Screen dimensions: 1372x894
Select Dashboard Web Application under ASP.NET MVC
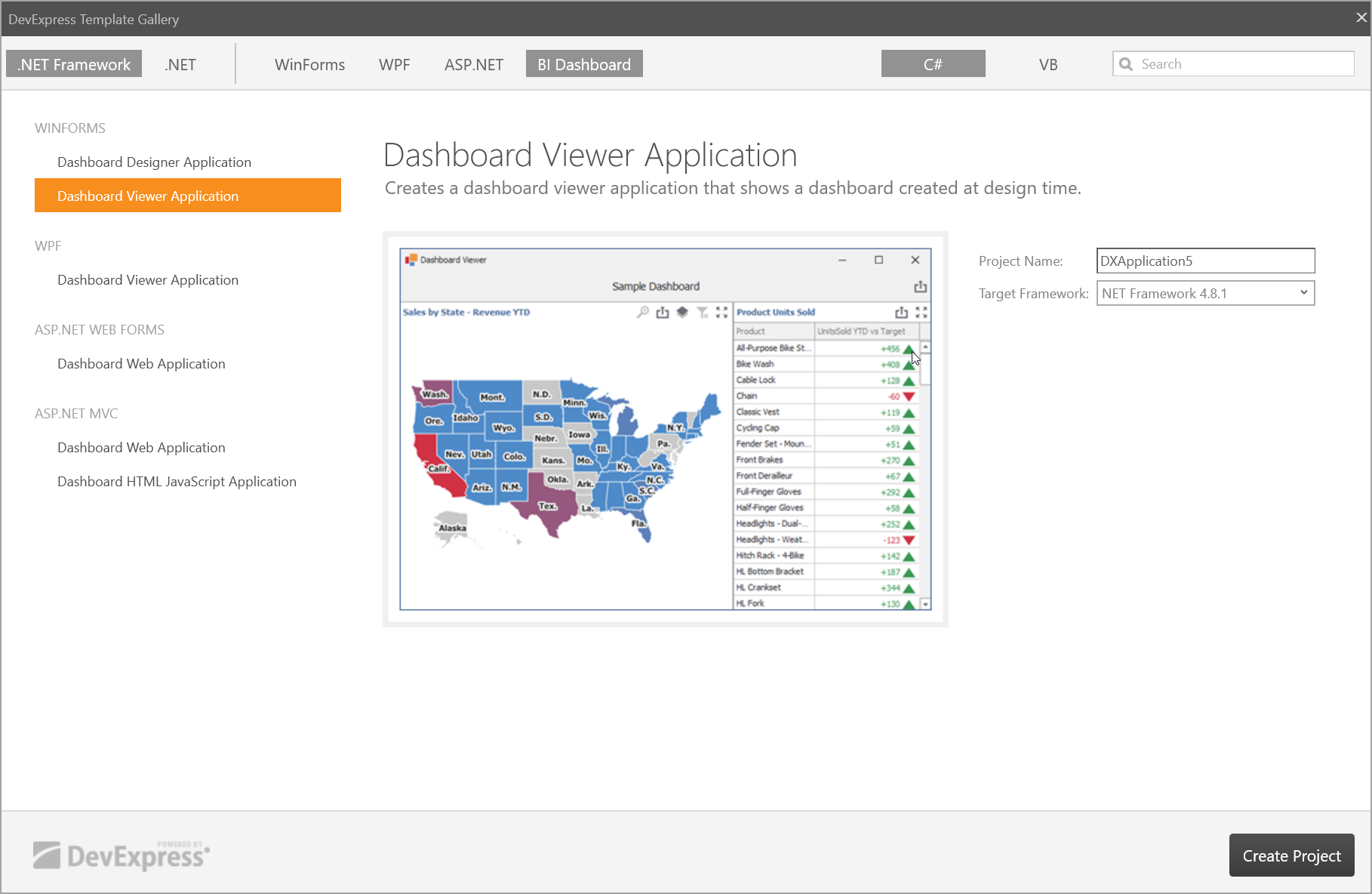point(188,447)
